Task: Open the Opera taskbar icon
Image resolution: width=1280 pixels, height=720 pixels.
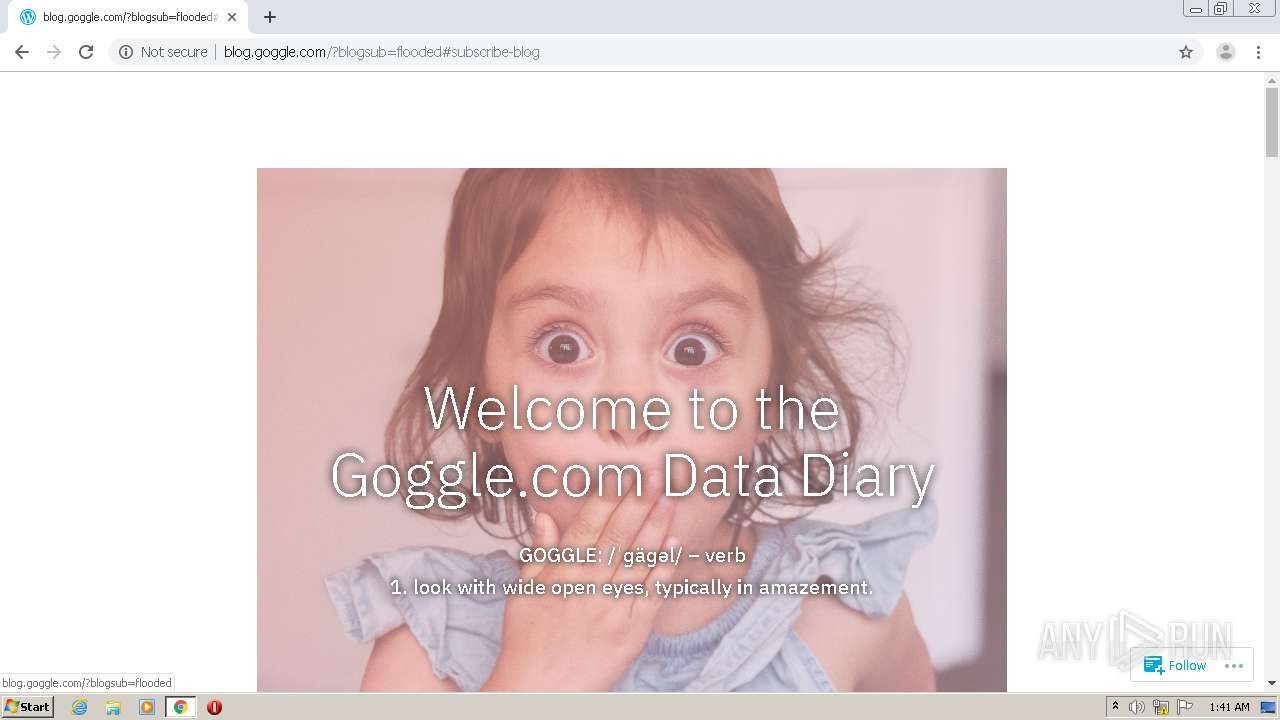Action: tap(214, 707)
